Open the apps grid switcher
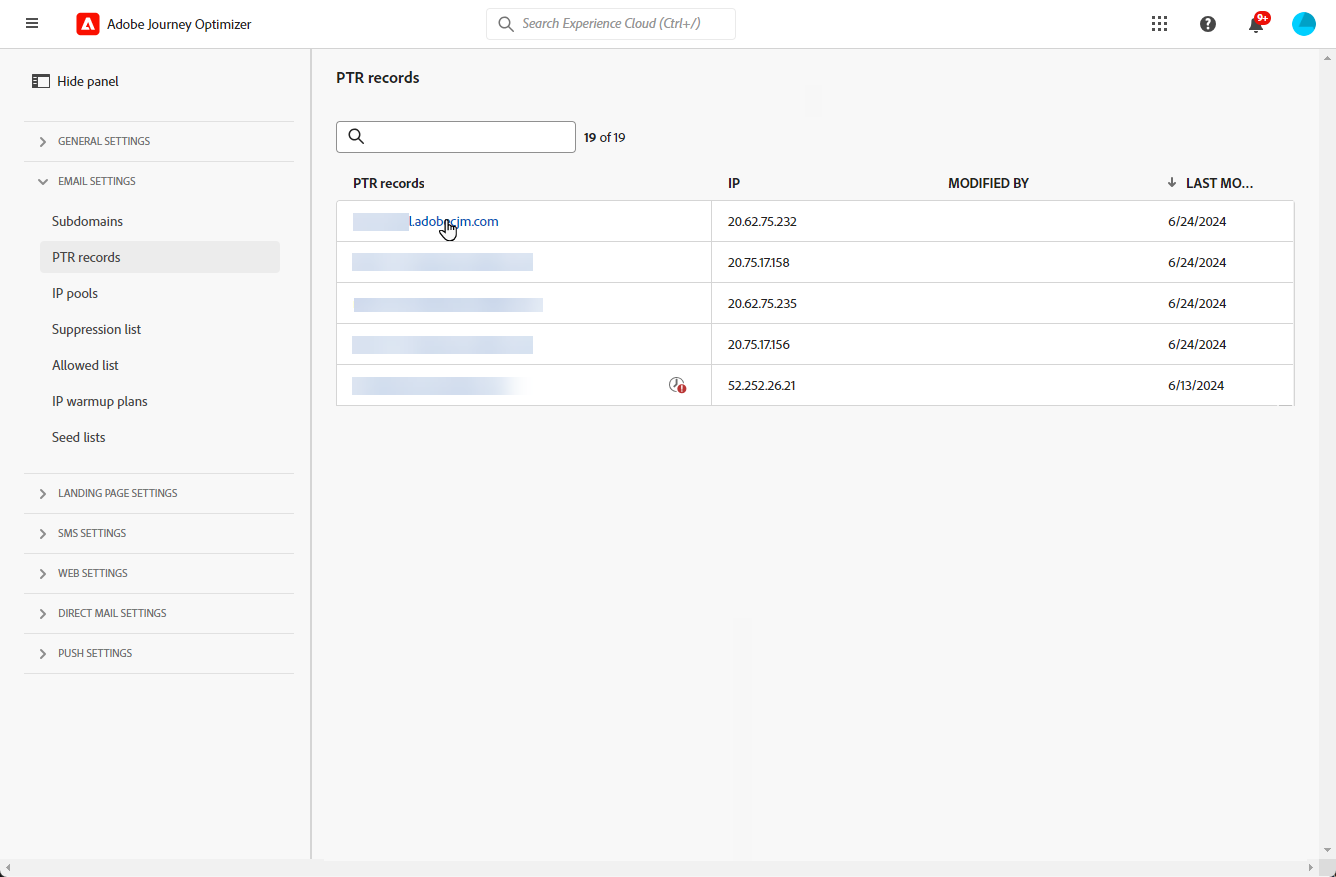 click(x=1159, y=24)
